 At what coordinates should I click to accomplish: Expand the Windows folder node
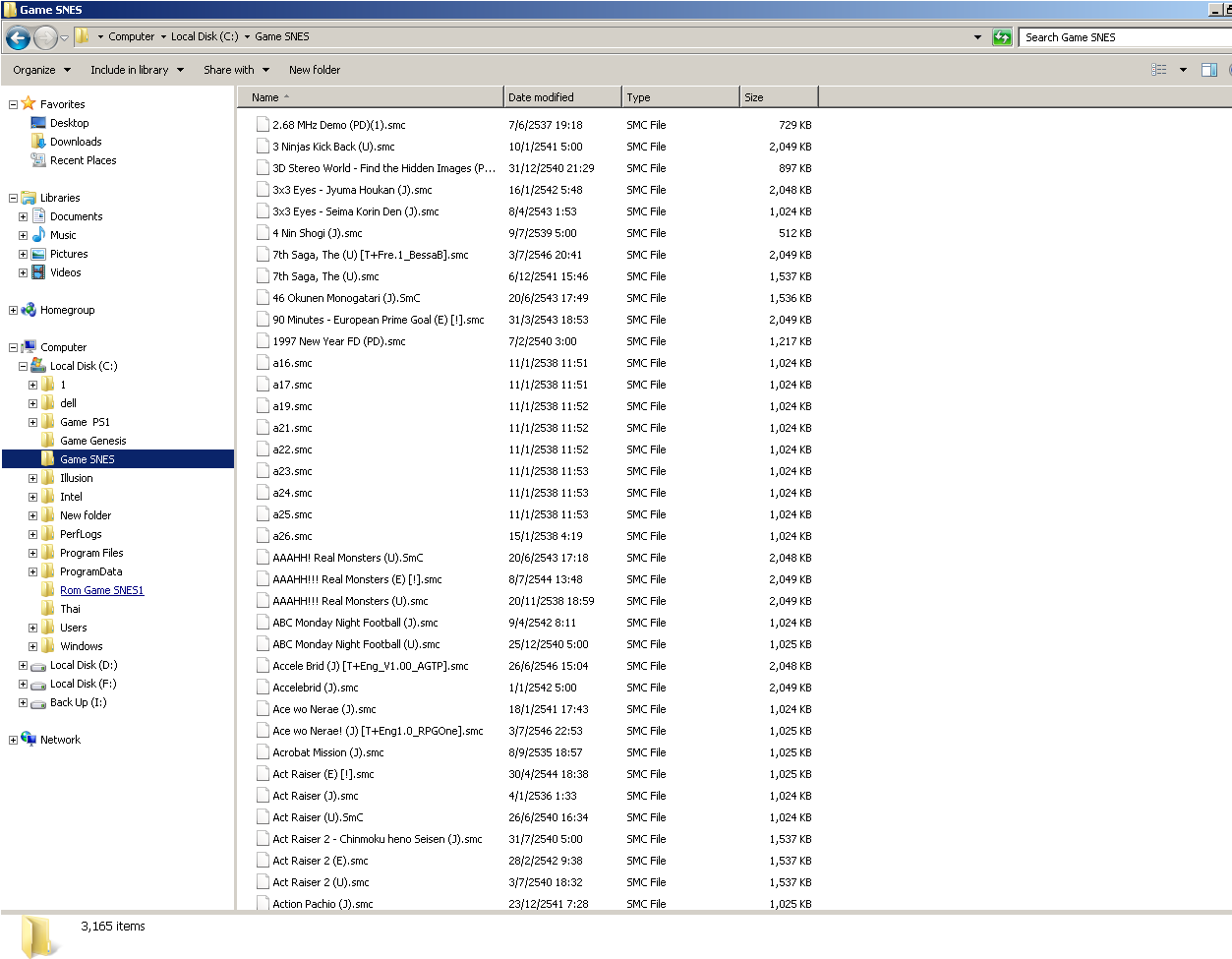tap(32, 646)
